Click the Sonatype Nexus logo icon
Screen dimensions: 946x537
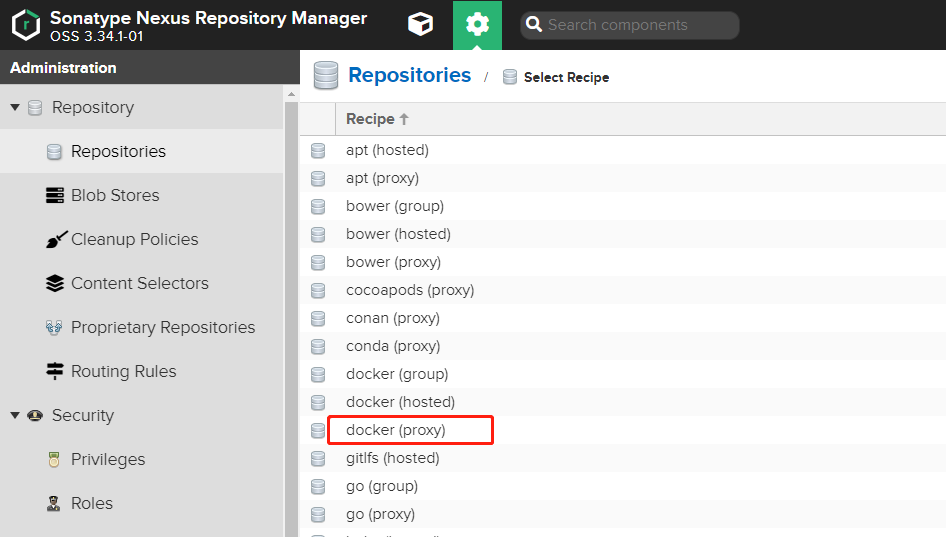tap(25, 25)
